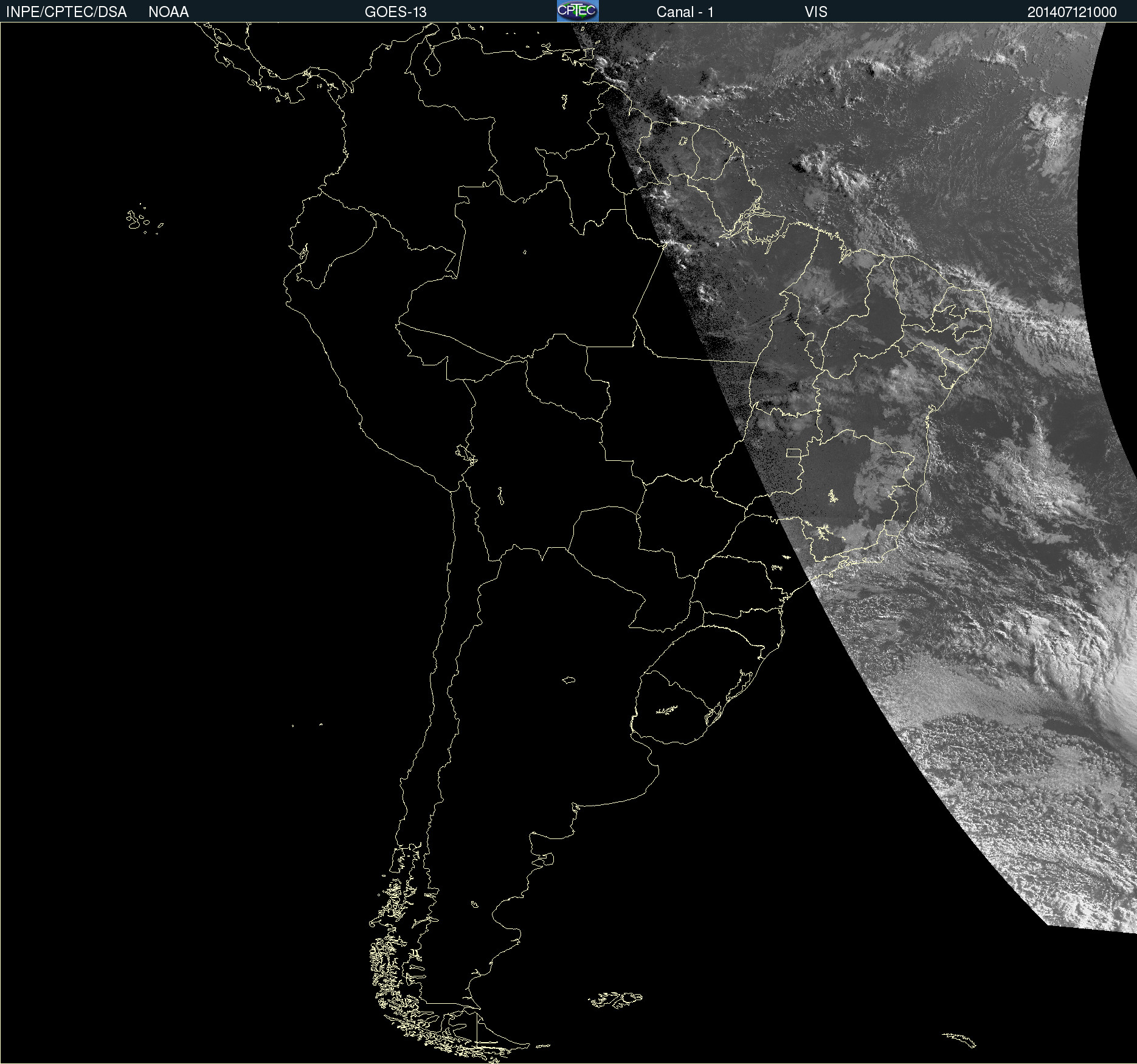The image size is (1137, 1064).
Task: Click the GOES-13 satellite label
Action: point(396,12)
